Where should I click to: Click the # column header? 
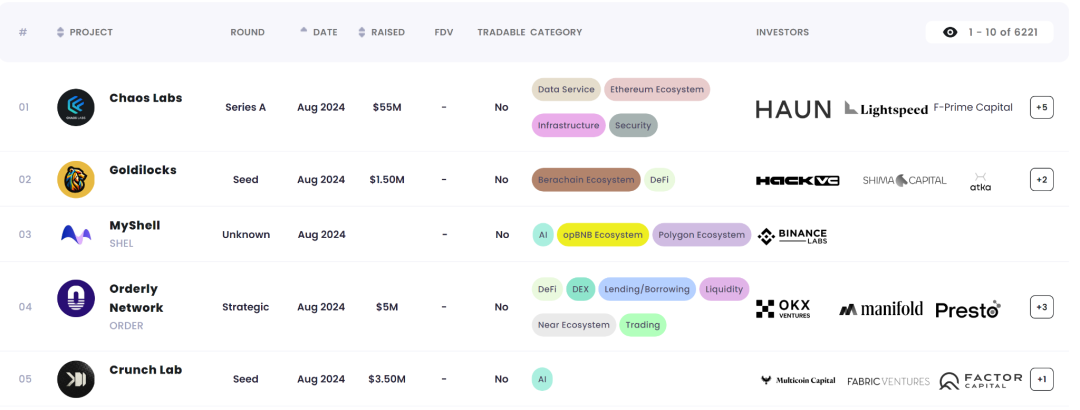click(23, 32)
